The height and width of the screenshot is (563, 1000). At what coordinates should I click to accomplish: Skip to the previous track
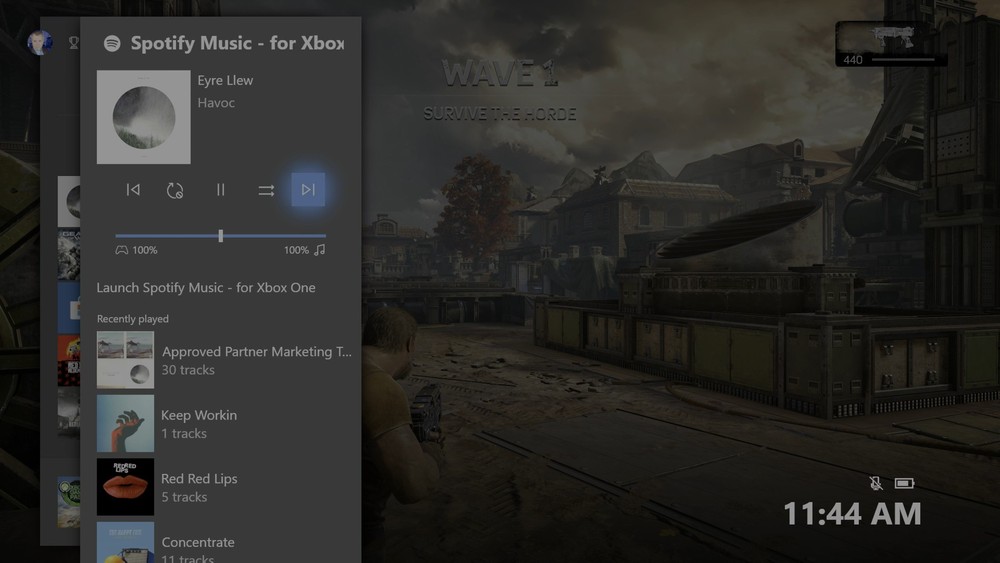133,190
